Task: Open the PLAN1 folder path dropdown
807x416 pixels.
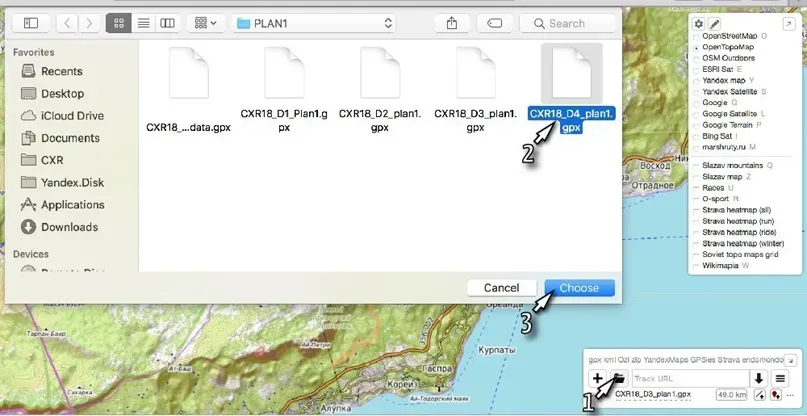Action: pos(314,23)
